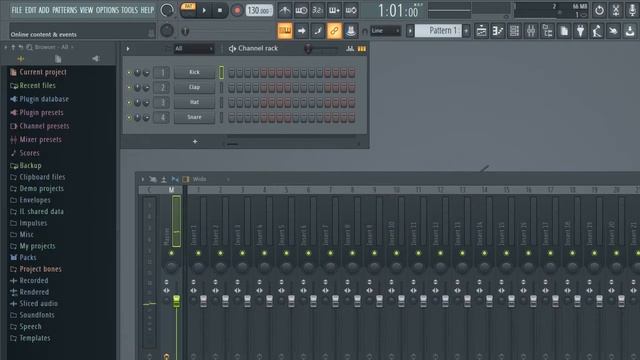Viewport: 640px width, 360px height.
Task: Toggle the note/clip grouping icon
Action: 318,31
